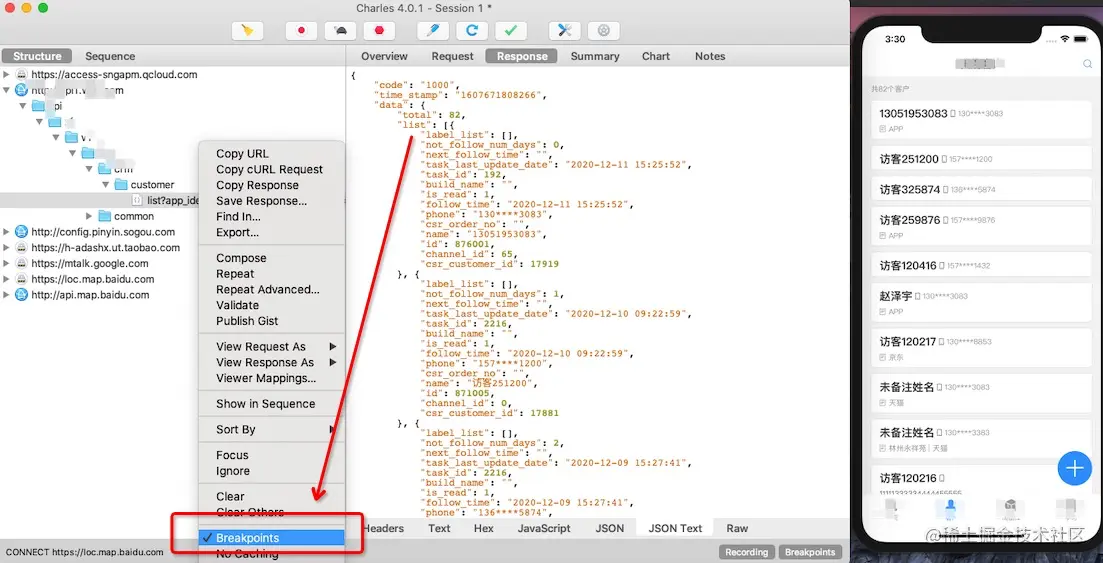Toggle the Recording status bar button
The height and width of the screenshot is (563, 1103).
tap(746, 552)
